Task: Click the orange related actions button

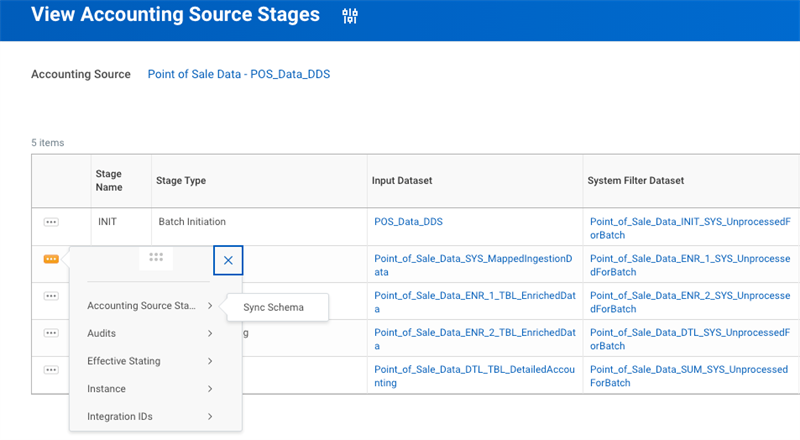Action: [51, 259]
